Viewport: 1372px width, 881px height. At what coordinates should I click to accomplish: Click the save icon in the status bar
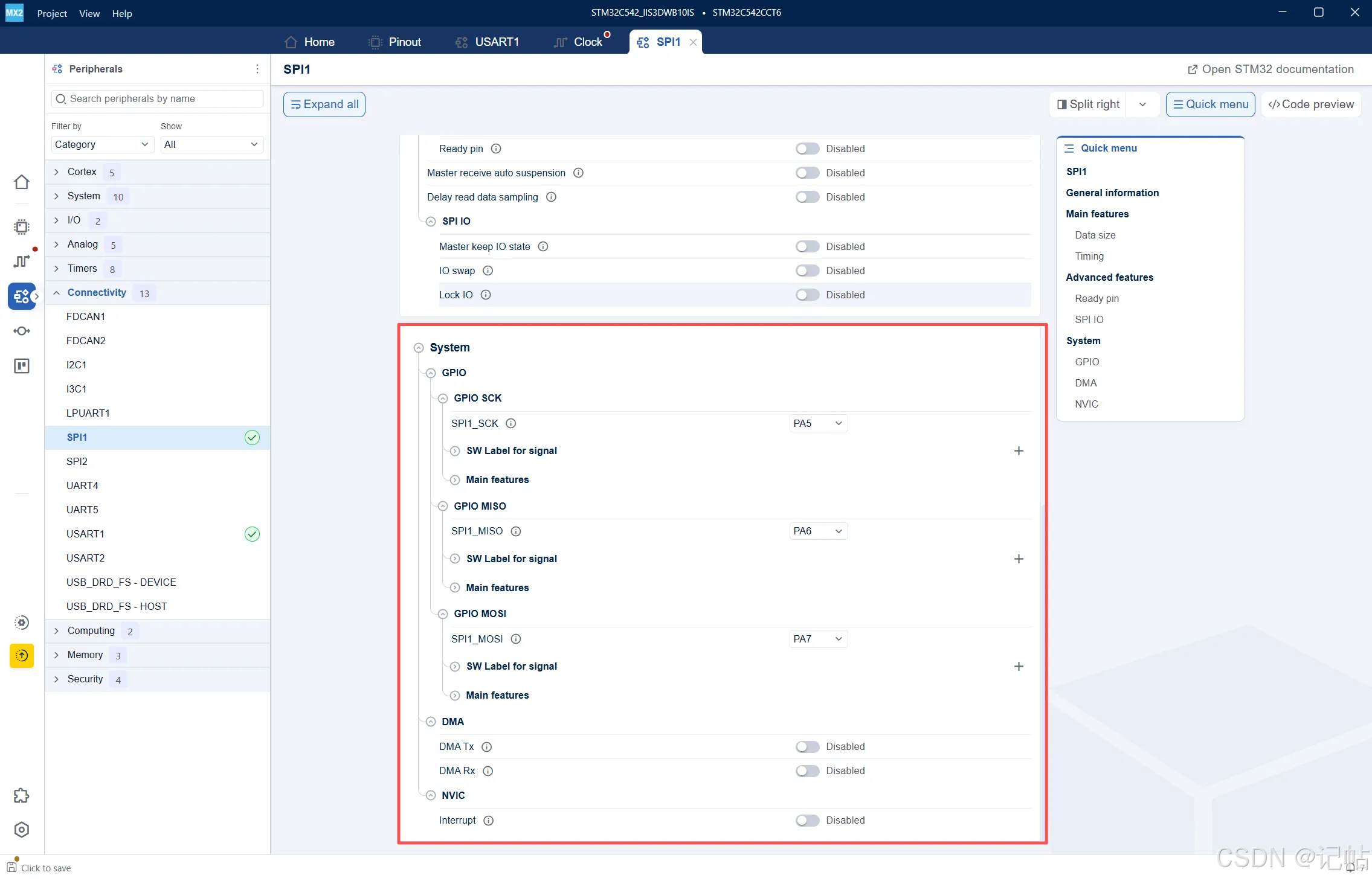(x=11, y=867)
